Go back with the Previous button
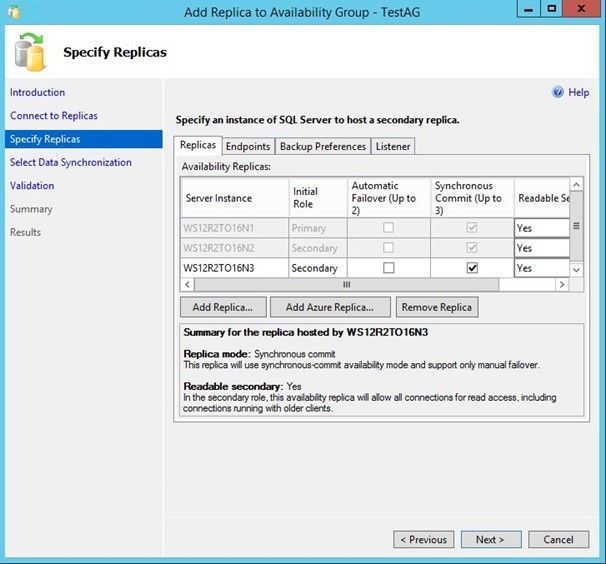The width and height of the screenshot is (606, 564). 424,539
